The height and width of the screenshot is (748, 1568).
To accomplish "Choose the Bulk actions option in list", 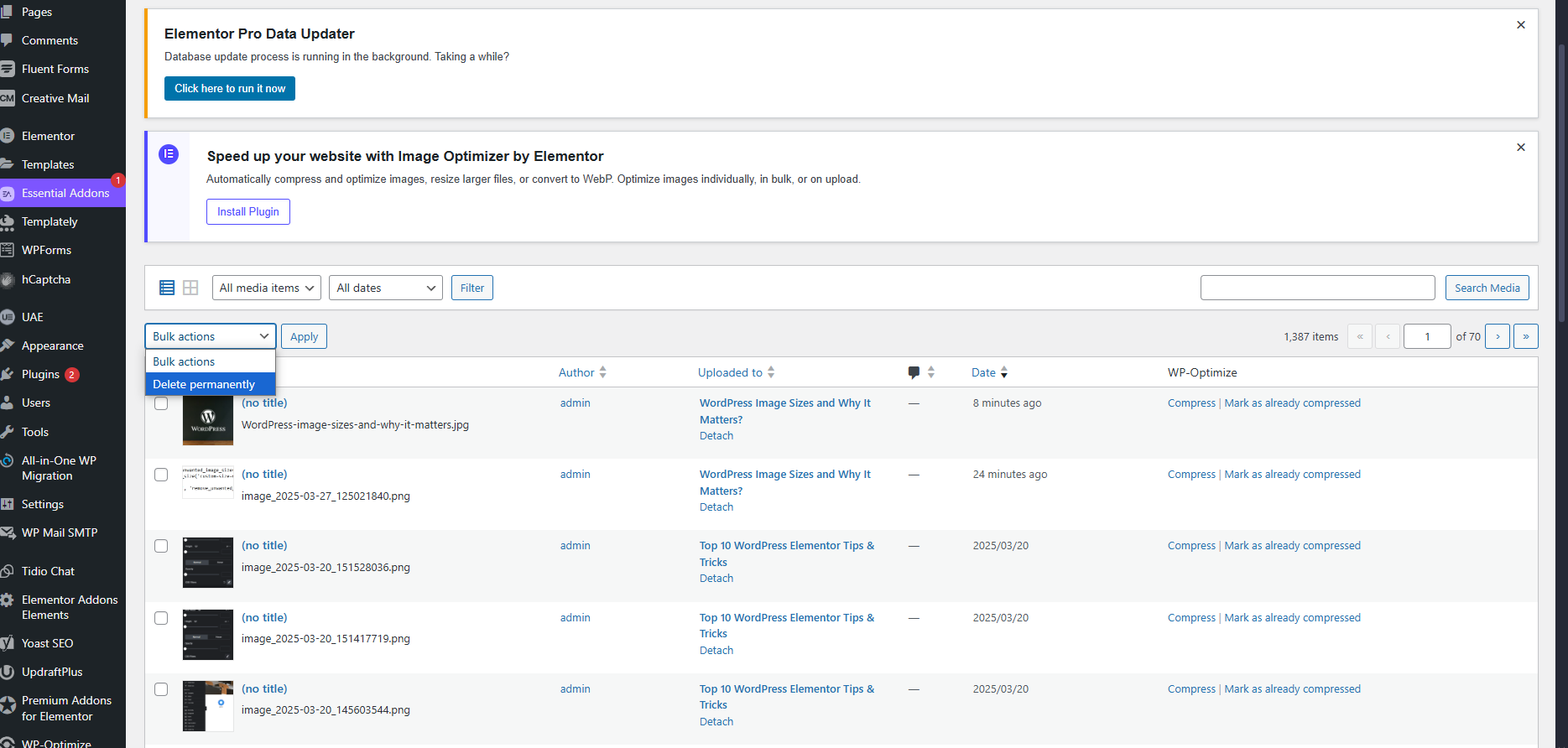I will [211, 361].
